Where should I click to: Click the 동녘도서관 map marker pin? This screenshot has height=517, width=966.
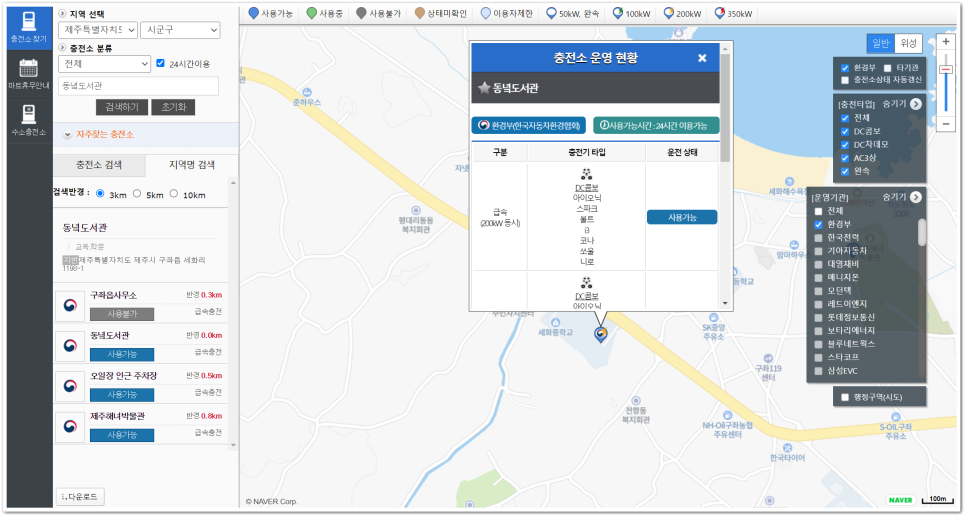(x=600, y=334)
